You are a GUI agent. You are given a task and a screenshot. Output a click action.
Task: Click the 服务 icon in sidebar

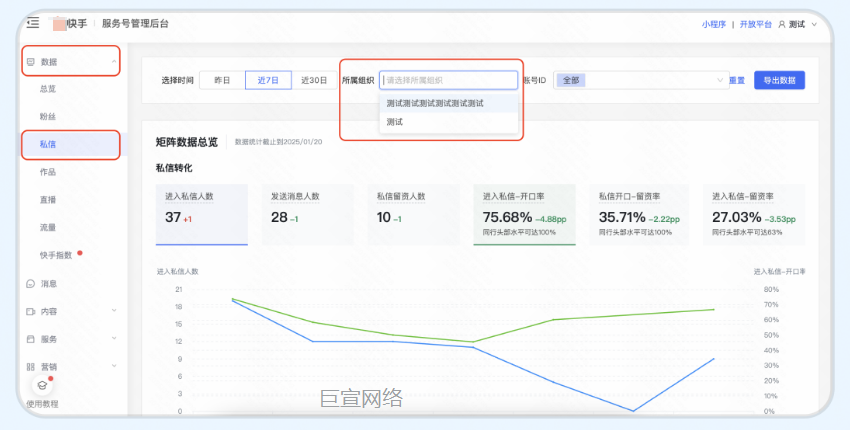click(31, 339)
